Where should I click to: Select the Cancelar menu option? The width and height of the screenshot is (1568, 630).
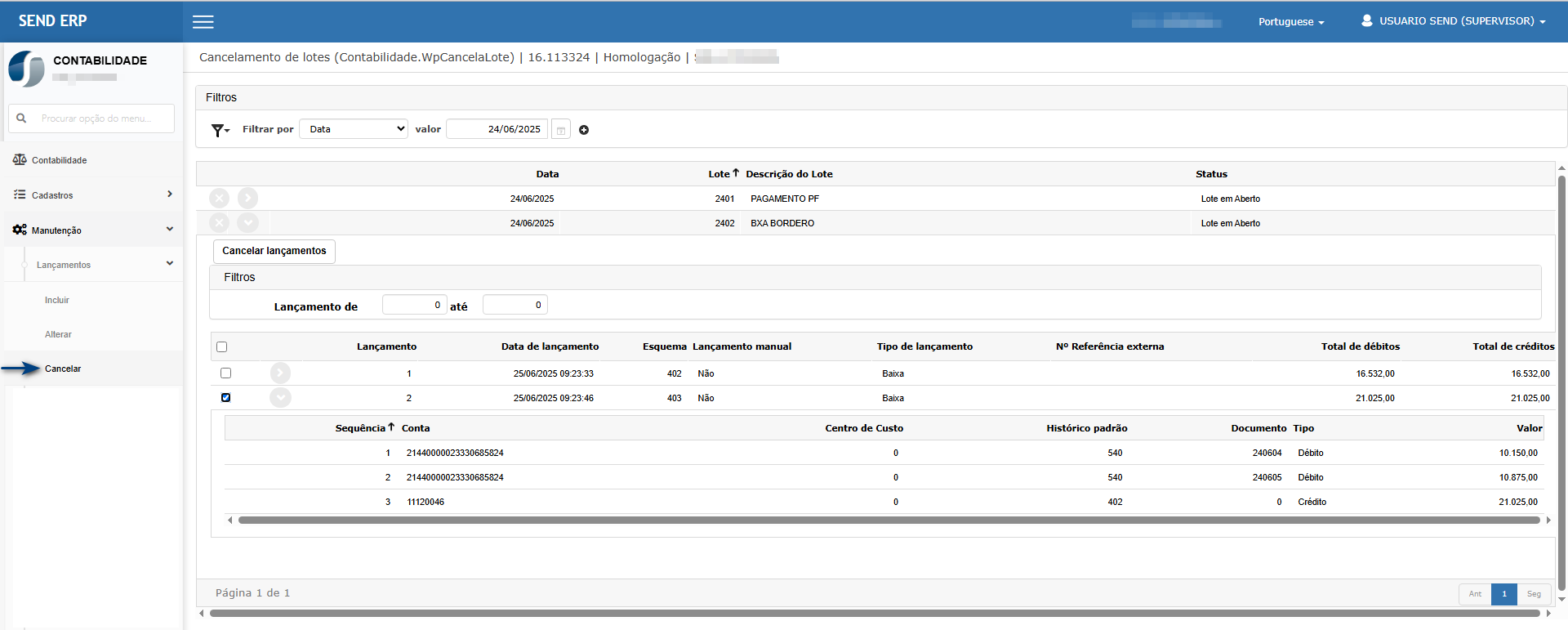click(x=63, y=369)
